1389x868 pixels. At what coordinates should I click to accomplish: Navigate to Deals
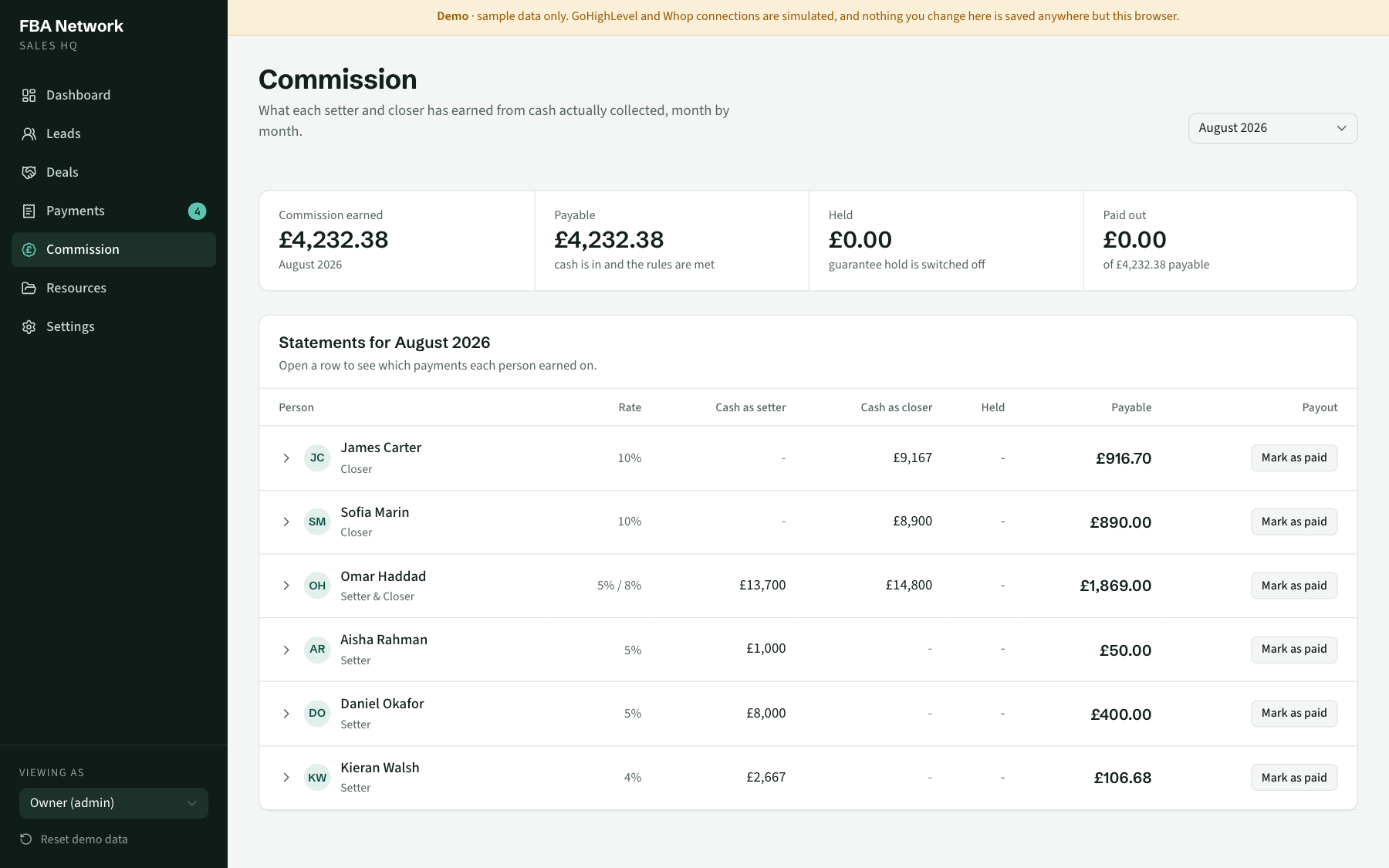point(113,172)
